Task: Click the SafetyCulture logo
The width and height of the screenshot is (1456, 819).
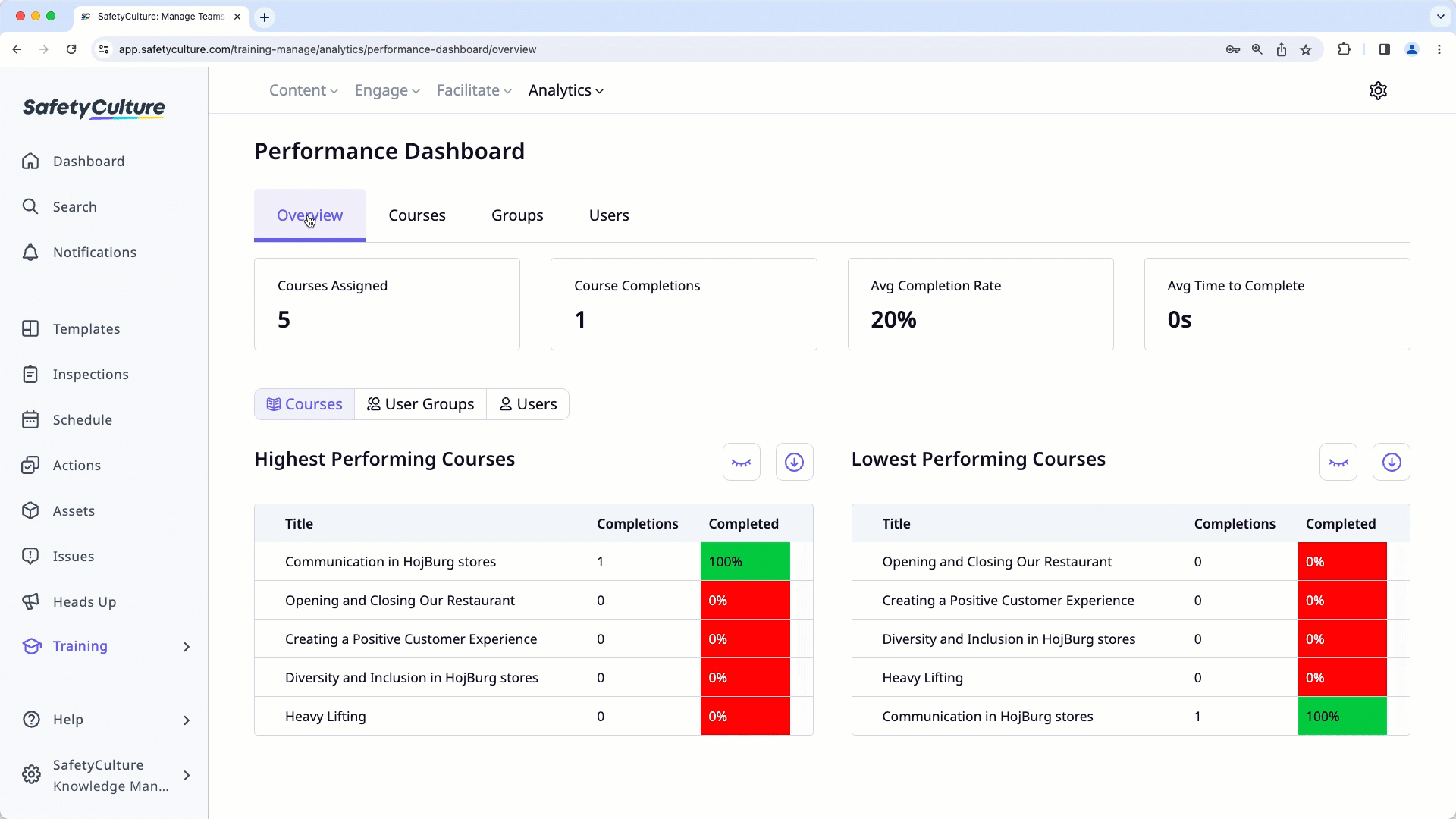Action: [94, 108]
